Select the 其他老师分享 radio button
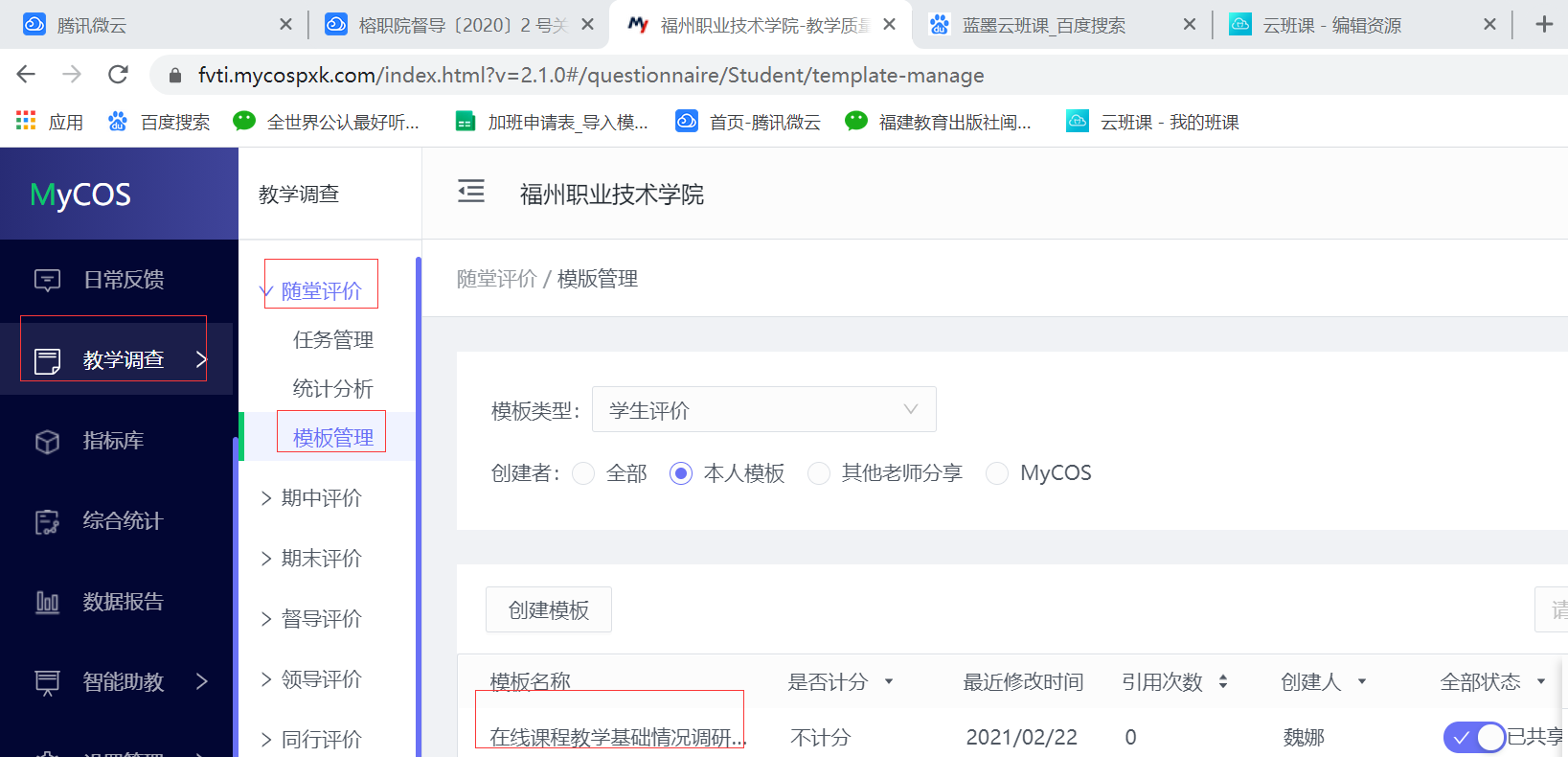1568x757 pixels. 819,473
